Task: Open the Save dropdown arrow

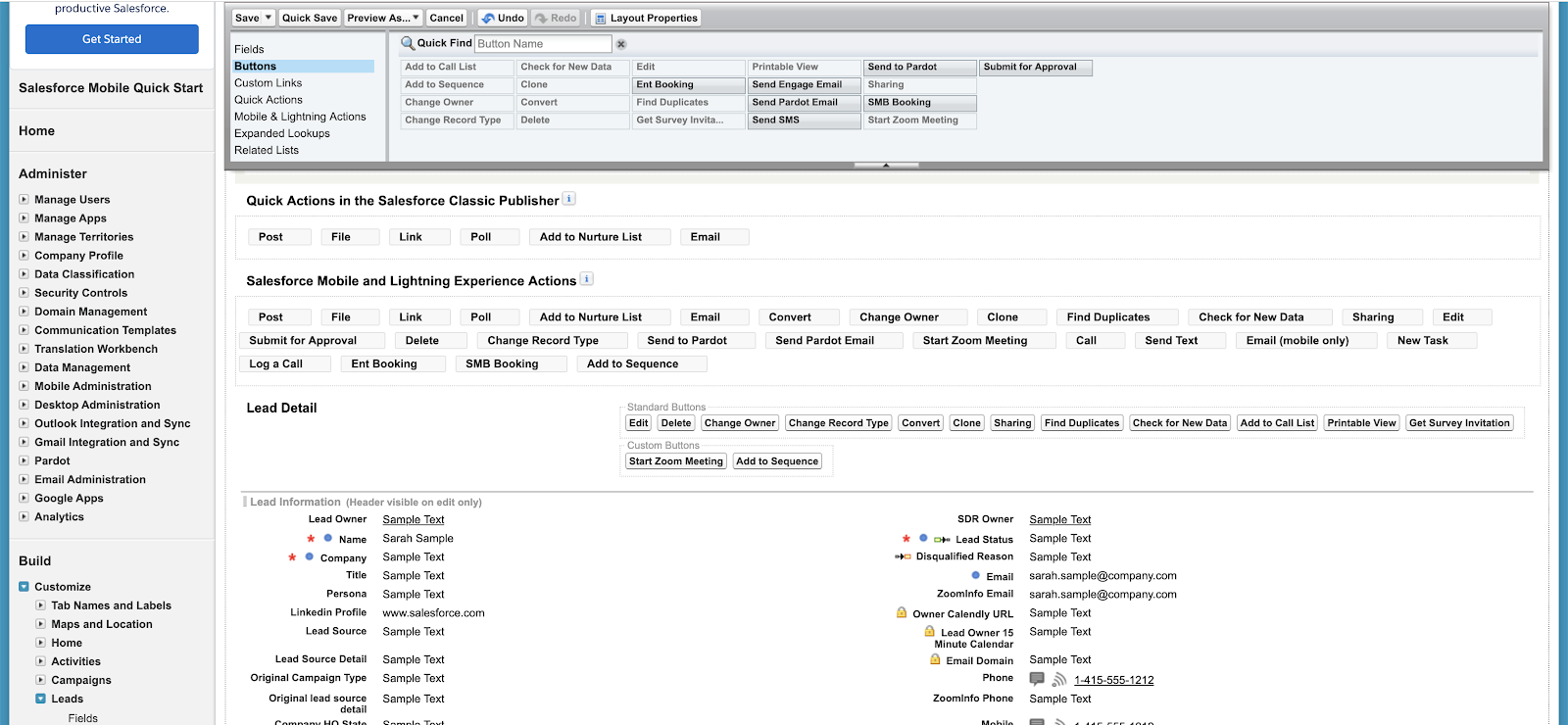Action: pos(269,18)
